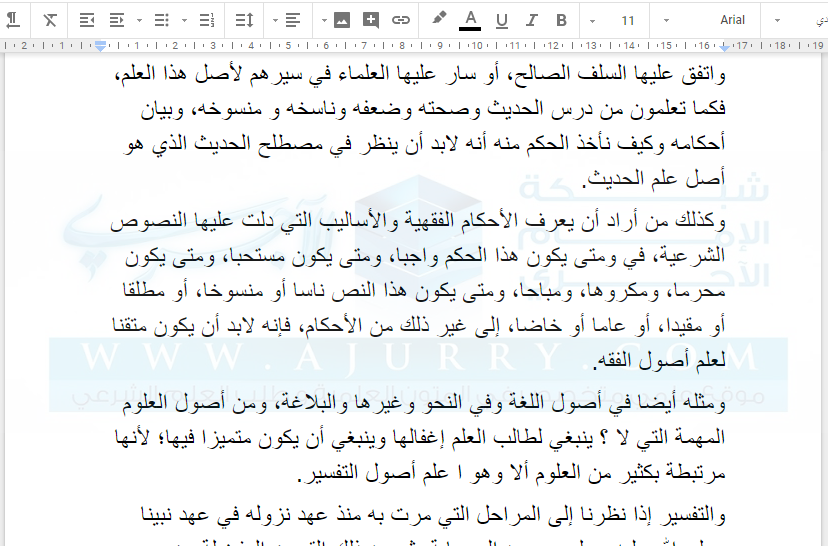The width and height of the screenshot is (828, 546).
Task: Click the font size field showing 11
Action: pos(628,20)
